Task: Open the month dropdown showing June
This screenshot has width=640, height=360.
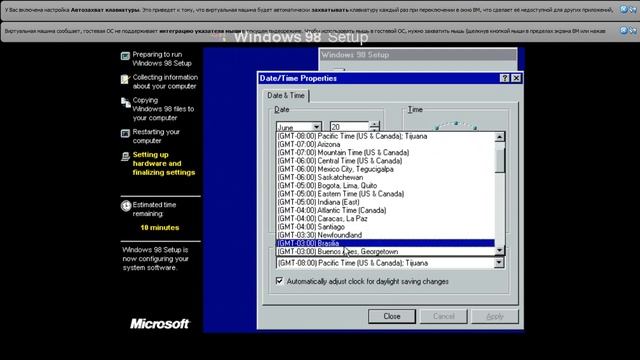Action: pos(316,127)
